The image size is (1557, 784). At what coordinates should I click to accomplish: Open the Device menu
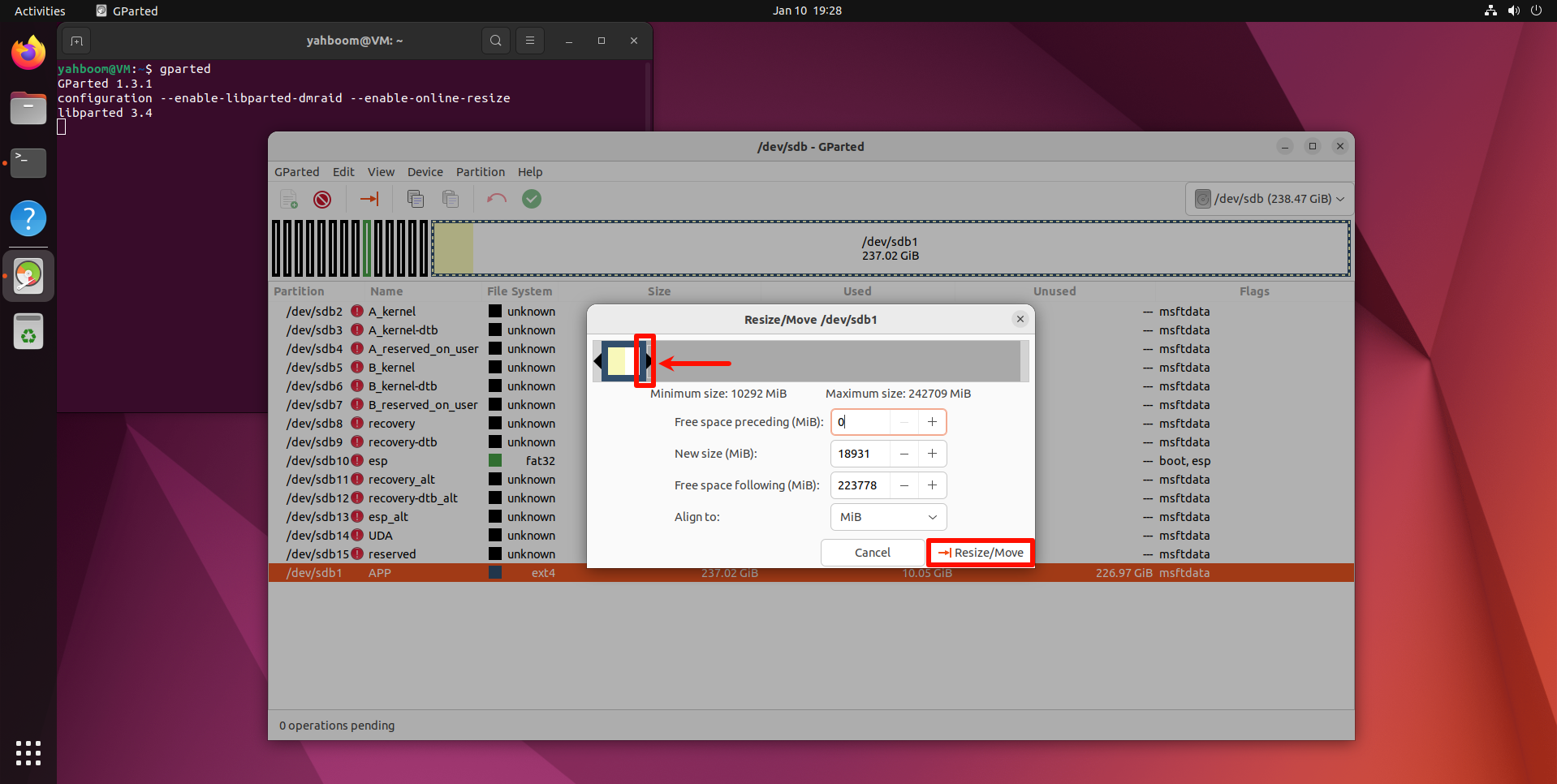pos(425,172)
